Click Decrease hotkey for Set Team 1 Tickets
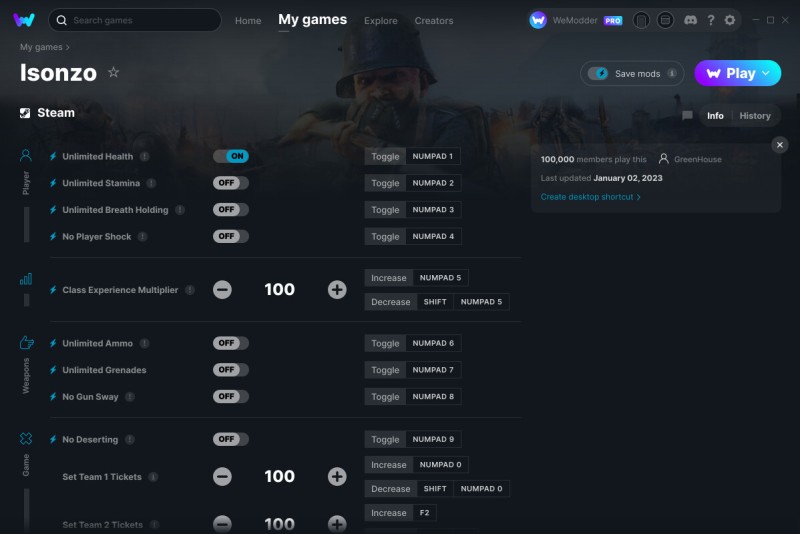Viewport: 800px width, 534px height. [x=437, y=489]
